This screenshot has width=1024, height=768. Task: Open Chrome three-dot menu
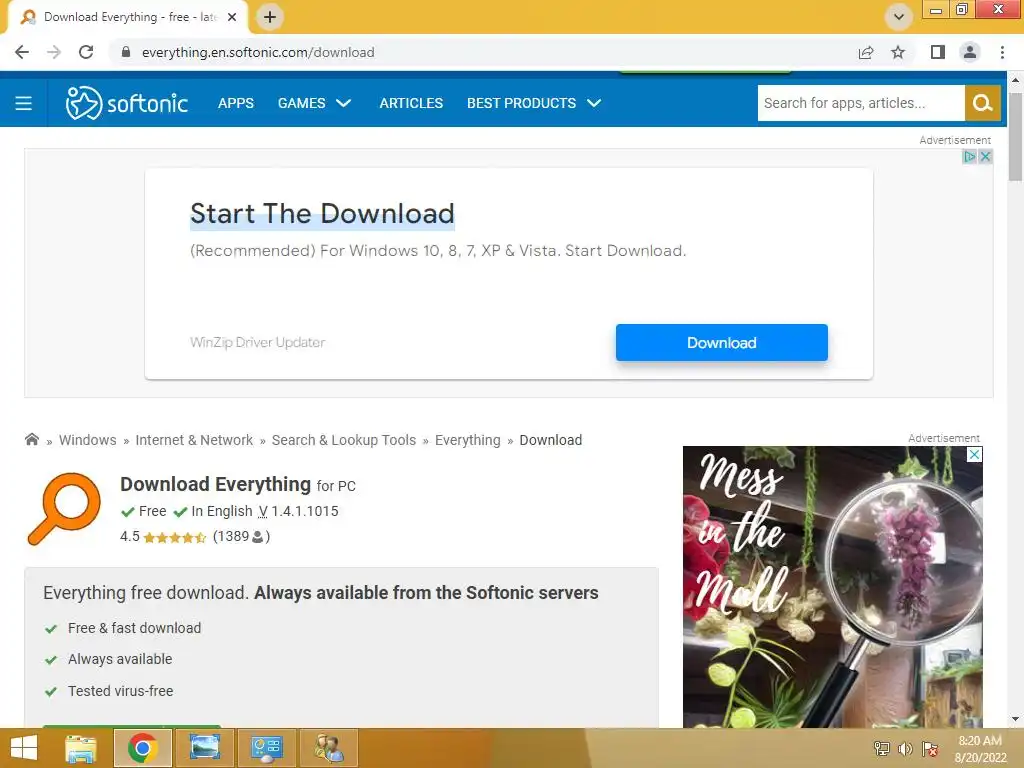[1002, 52]
